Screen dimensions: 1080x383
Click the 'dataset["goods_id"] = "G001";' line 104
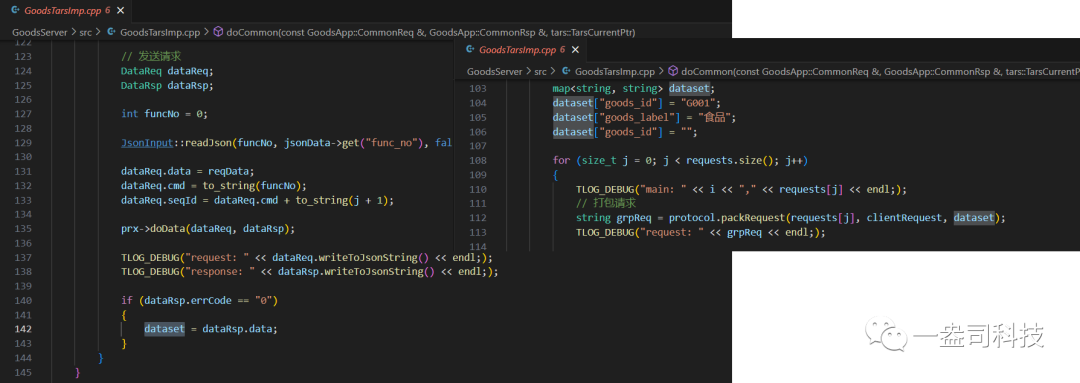click(x=636, y=103)
